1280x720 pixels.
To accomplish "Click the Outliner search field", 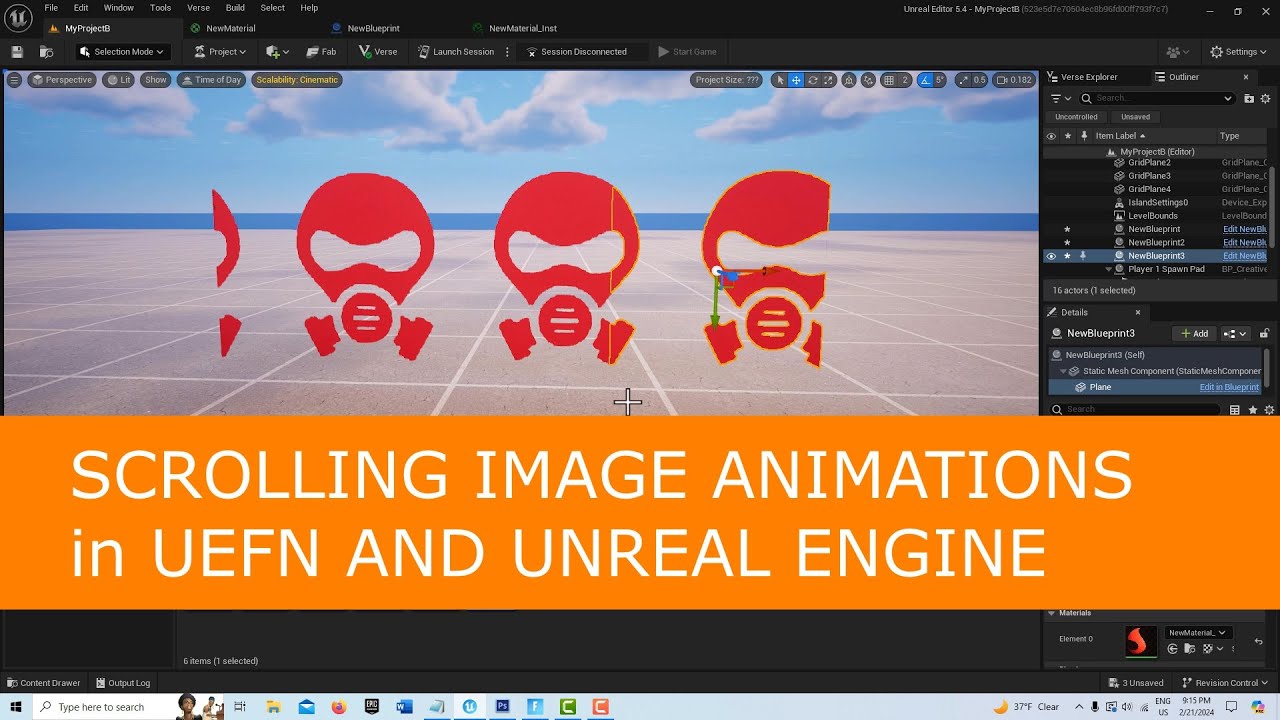I will (1156, 98).
